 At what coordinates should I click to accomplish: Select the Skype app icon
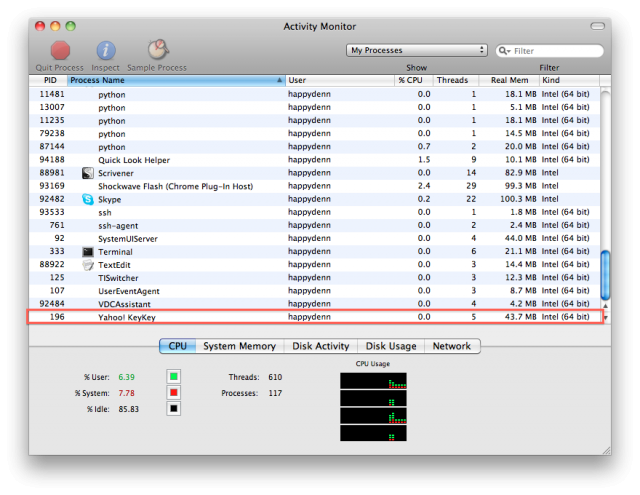[88, 199]
